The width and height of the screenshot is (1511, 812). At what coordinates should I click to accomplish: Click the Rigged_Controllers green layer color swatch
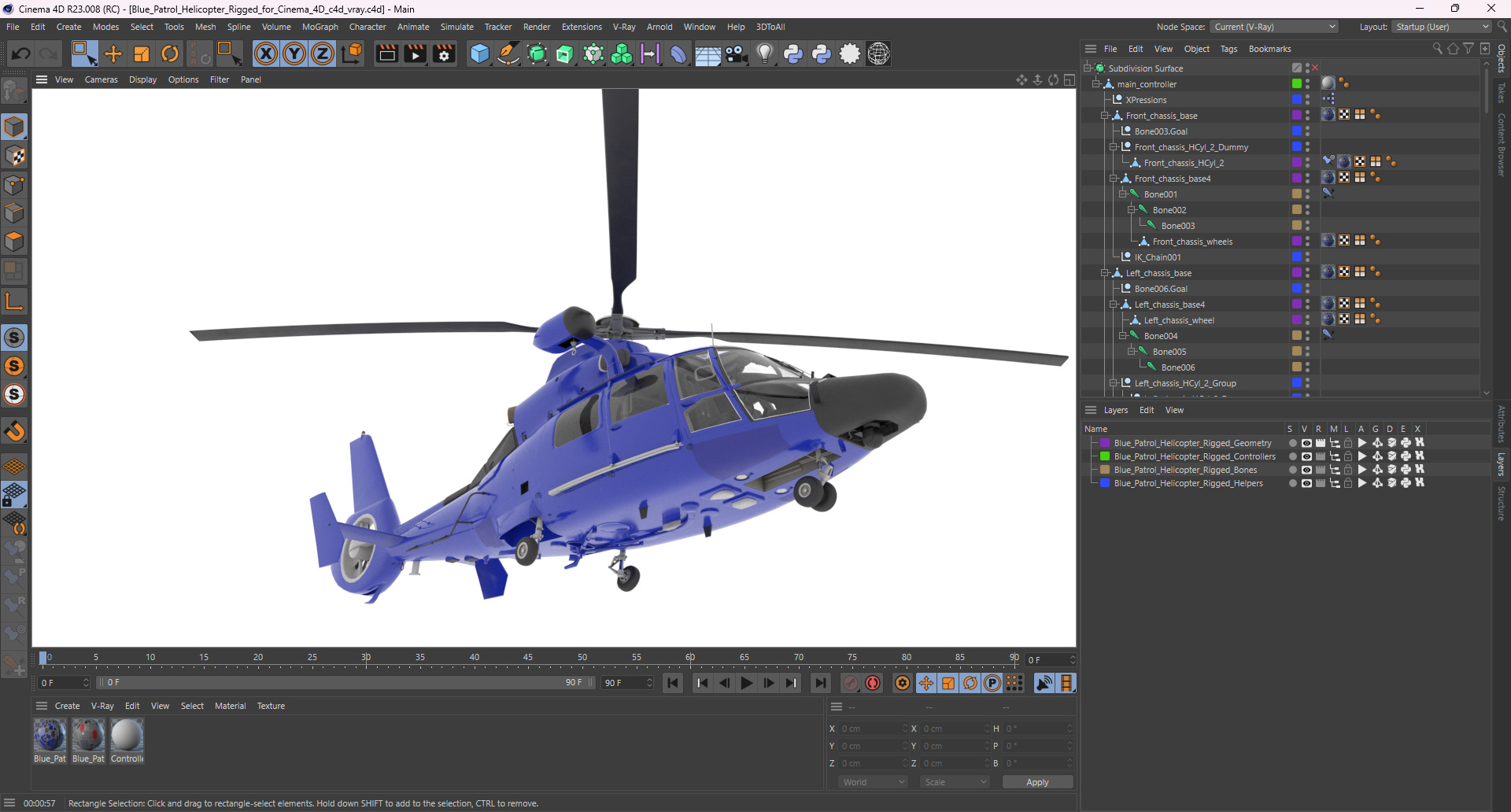click(1105, 456)
